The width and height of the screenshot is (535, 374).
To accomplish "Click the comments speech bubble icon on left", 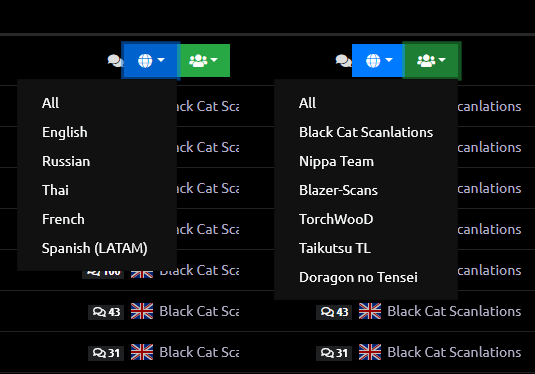I will [115, 61].
